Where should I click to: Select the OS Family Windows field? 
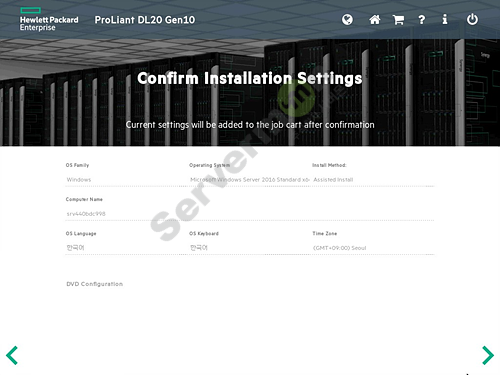tap(127, 180)
